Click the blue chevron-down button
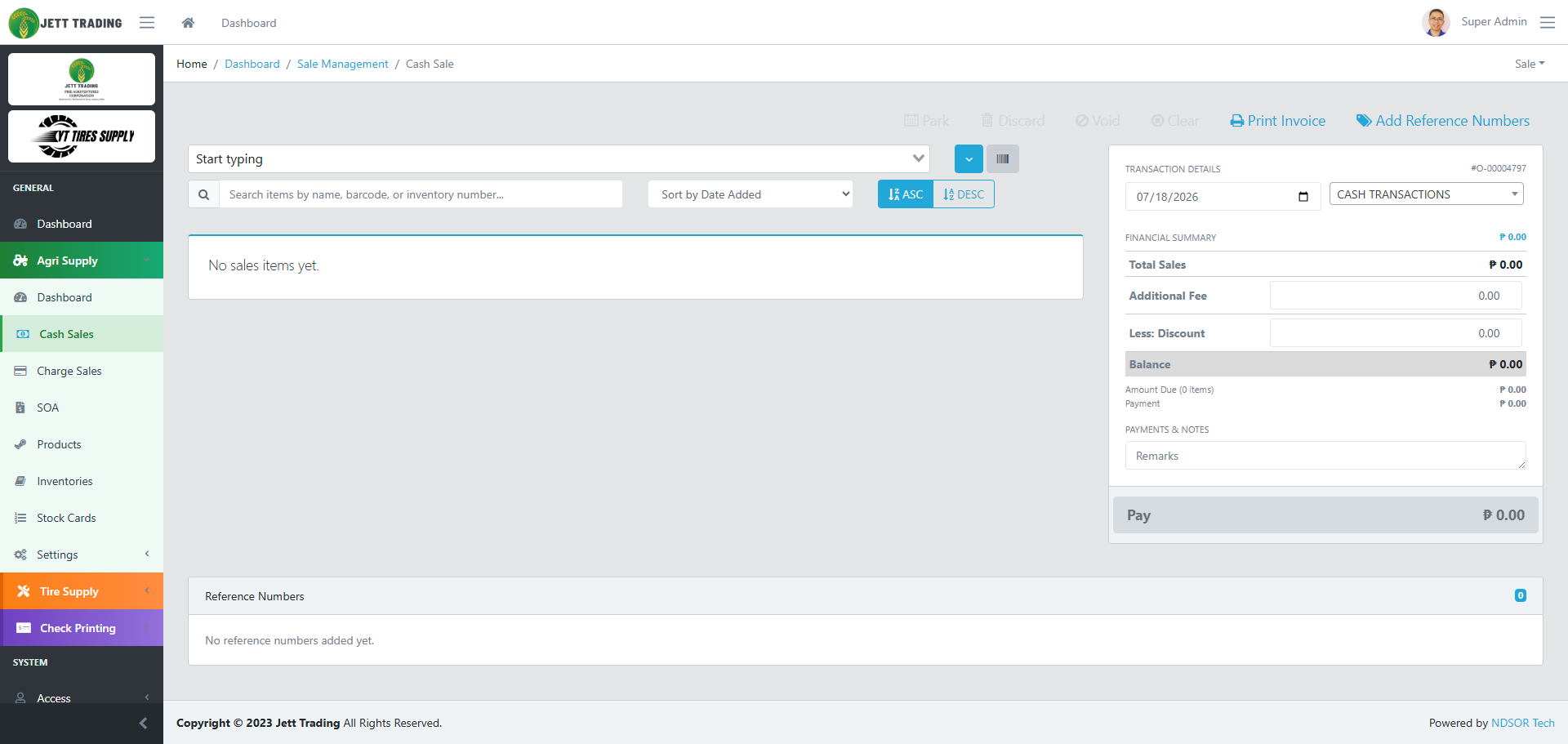 969,159
